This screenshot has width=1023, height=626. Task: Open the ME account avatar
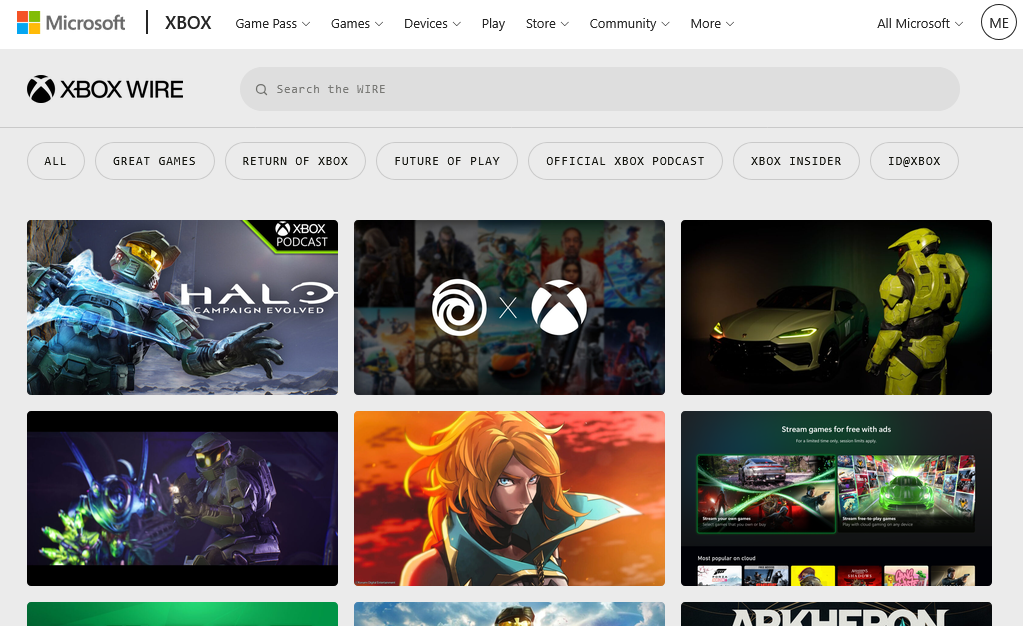pos(999,23)
